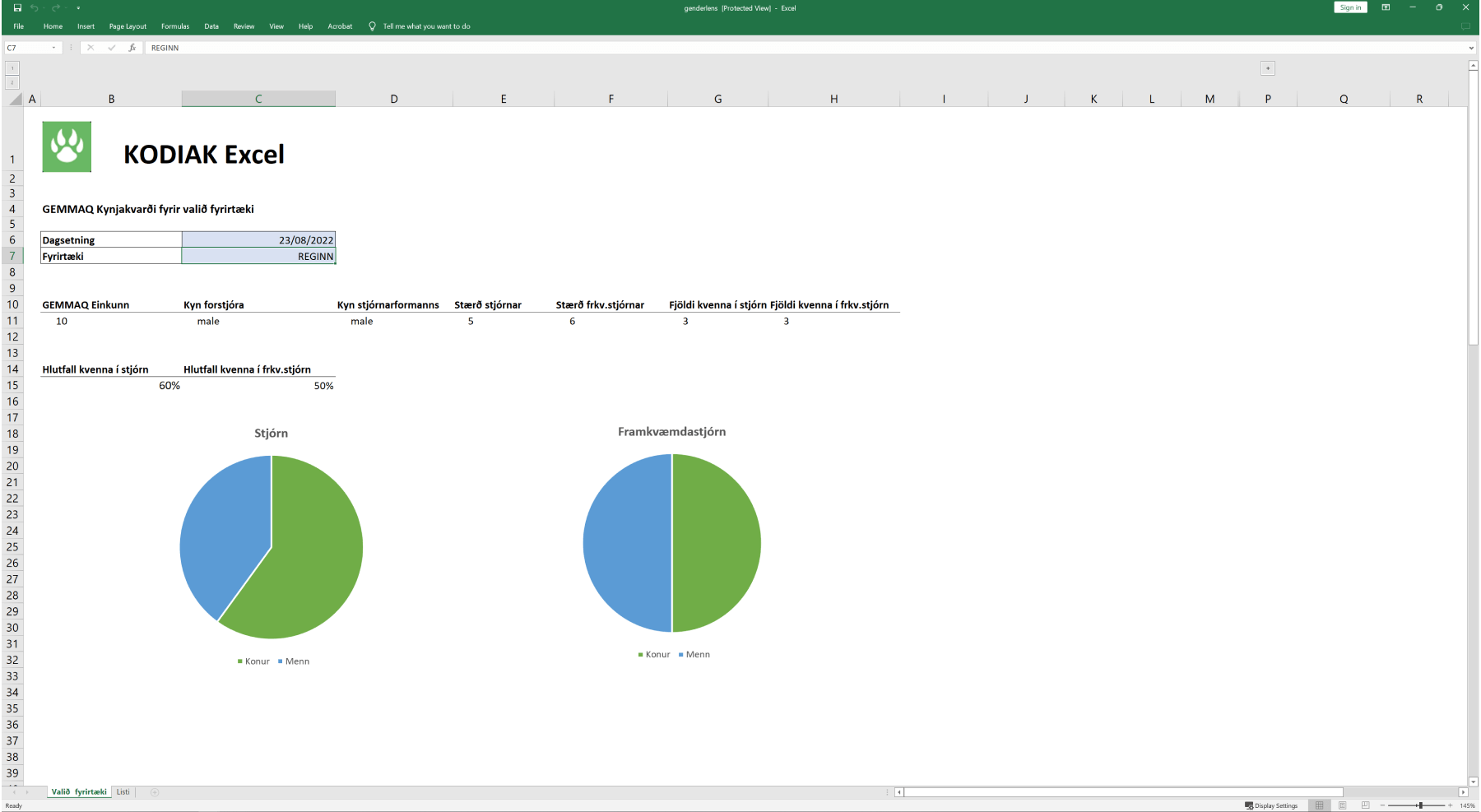Click zoom in plus button

click(x=1451, y=805)
